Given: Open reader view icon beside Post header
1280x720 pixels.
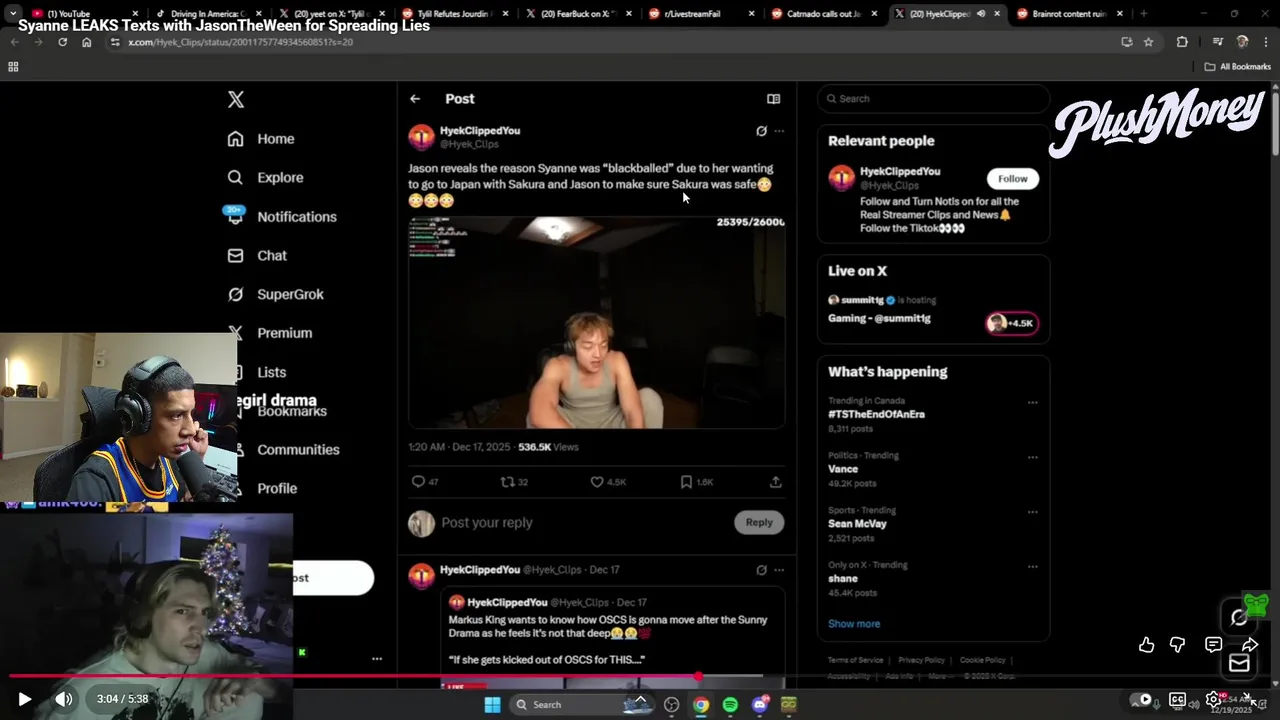Looking at the screenshot, I should pyautogui.click(x=773, y=99).
